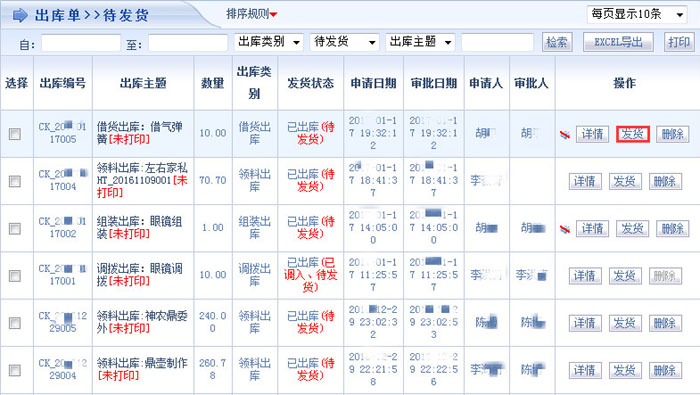The height and width of the screenshot is (395, 700).
Task: Click the blue arrow icon beside 出库单
Action: (x=21, y=16)
